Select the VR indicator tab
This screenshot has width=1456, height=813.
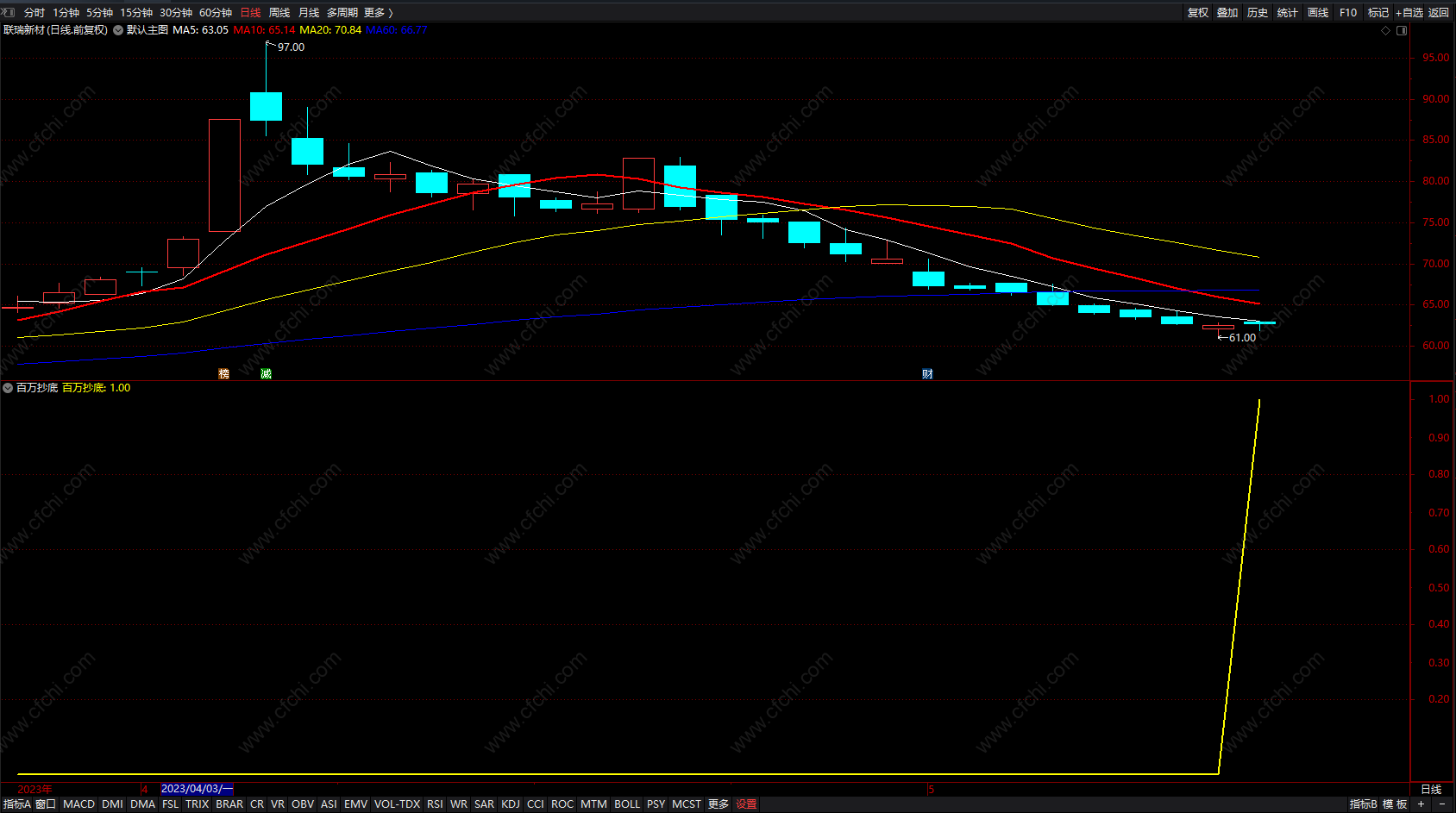pos(277,804)
